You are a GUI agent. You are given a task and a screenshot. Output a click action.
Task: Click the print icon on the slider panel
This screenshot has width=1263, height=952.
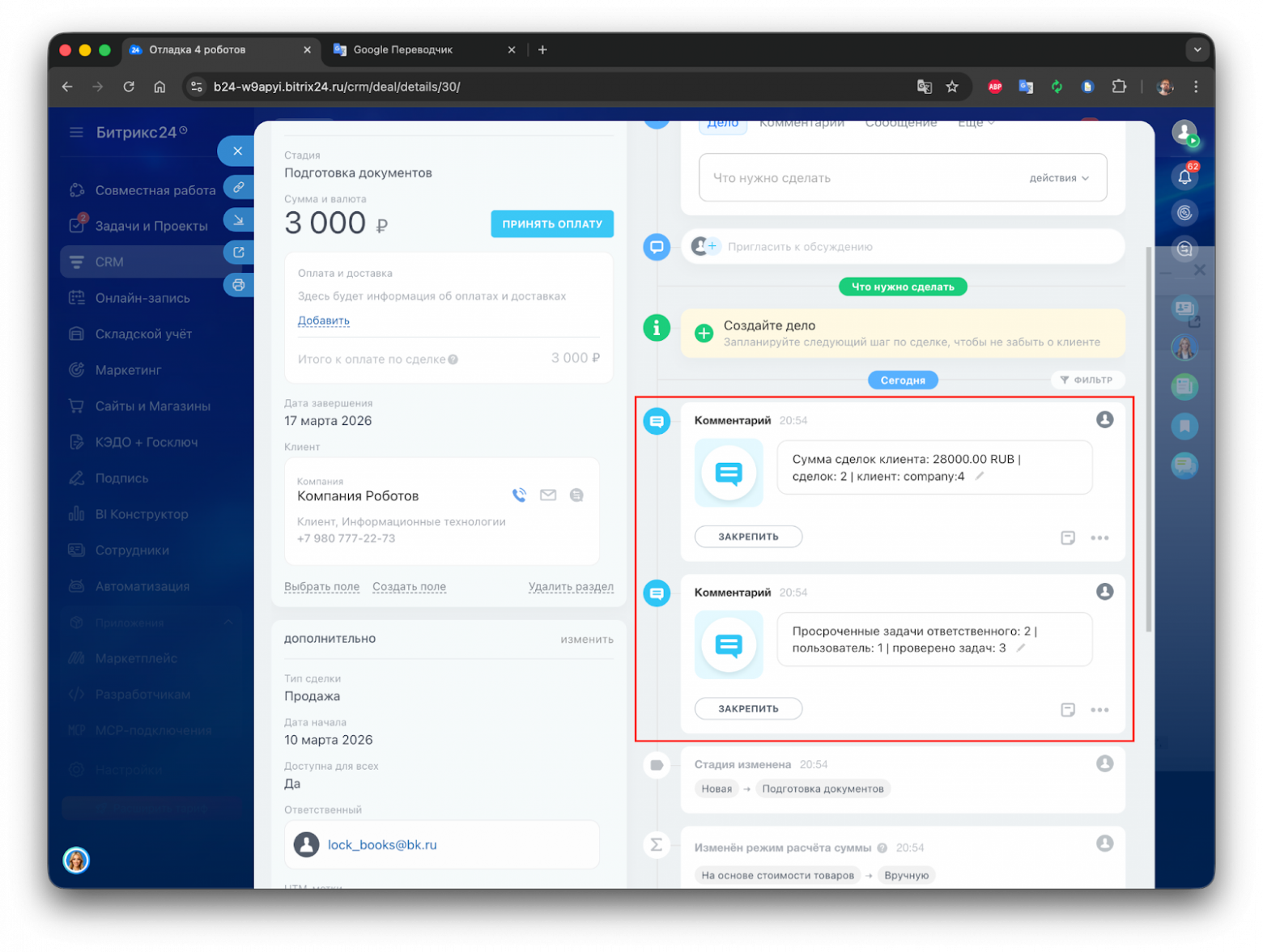click(238, 285)
